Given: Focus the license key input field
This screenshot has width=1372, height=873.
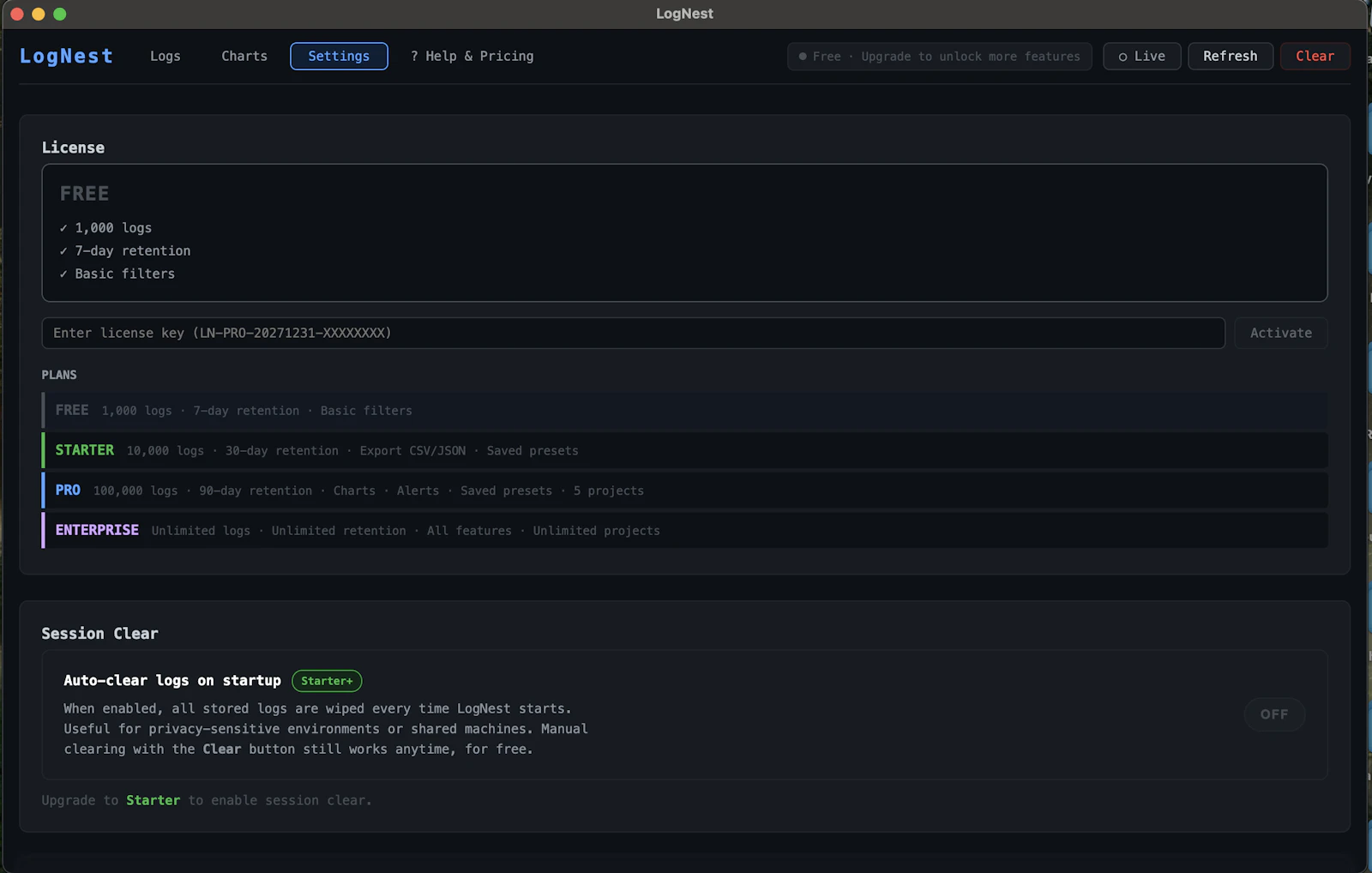Looking at the screenshot, I should click(633, 333).
